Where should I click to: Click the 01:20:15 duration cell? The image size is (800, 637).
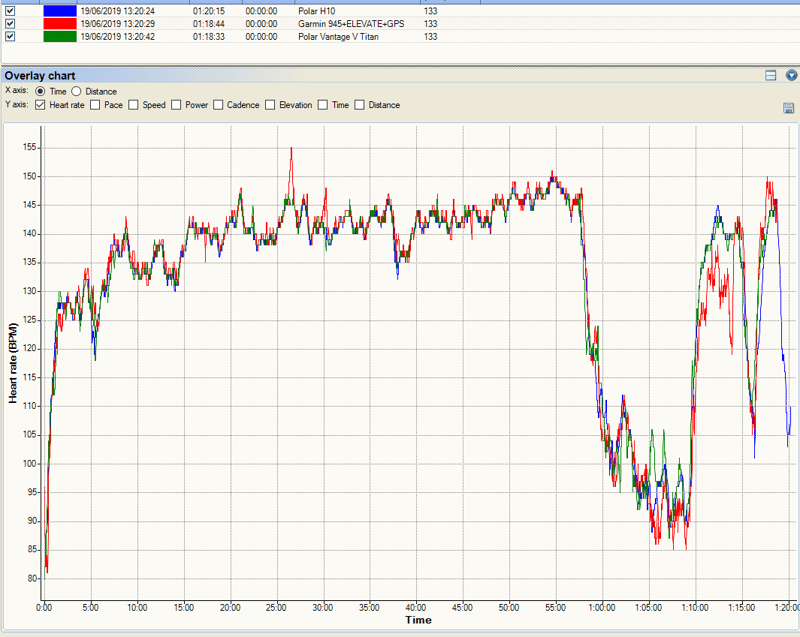[x=209, y=11]
